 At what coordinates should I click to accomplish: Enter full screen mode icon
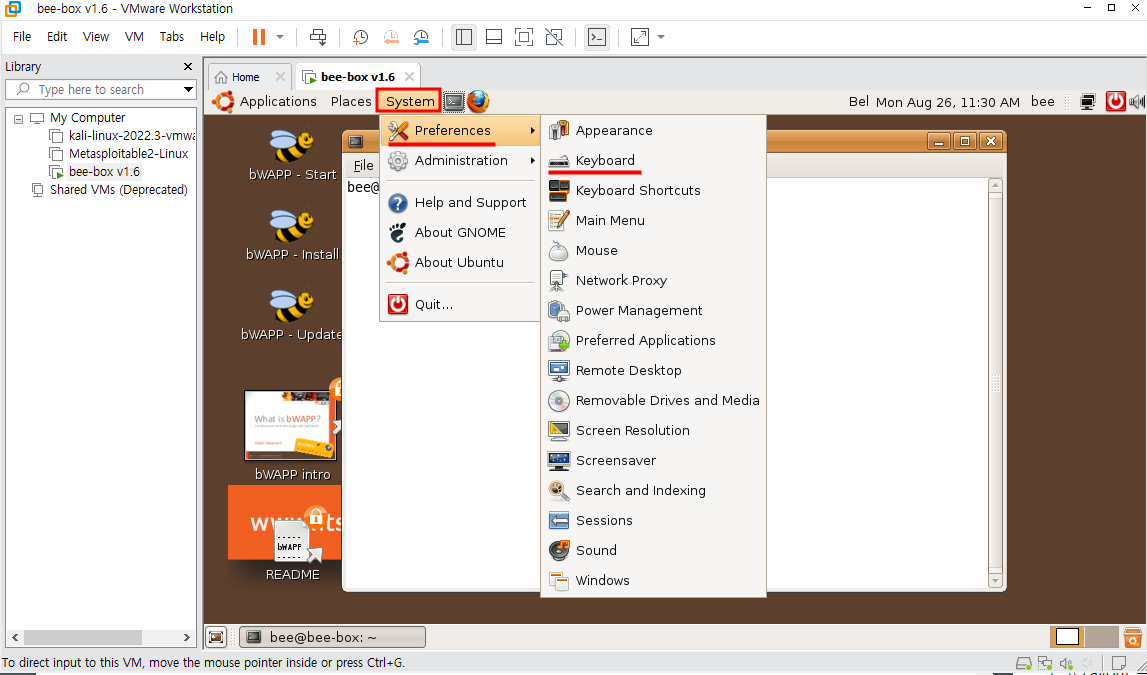coord(524,37)
